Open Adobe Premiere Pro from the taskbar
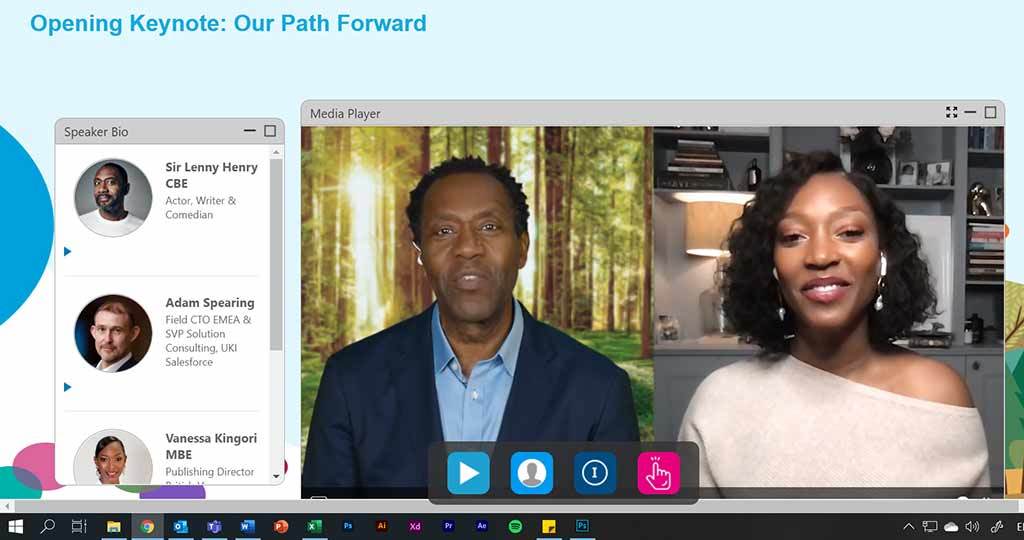This screenshot has width=1024, height=540. [448, 526]
